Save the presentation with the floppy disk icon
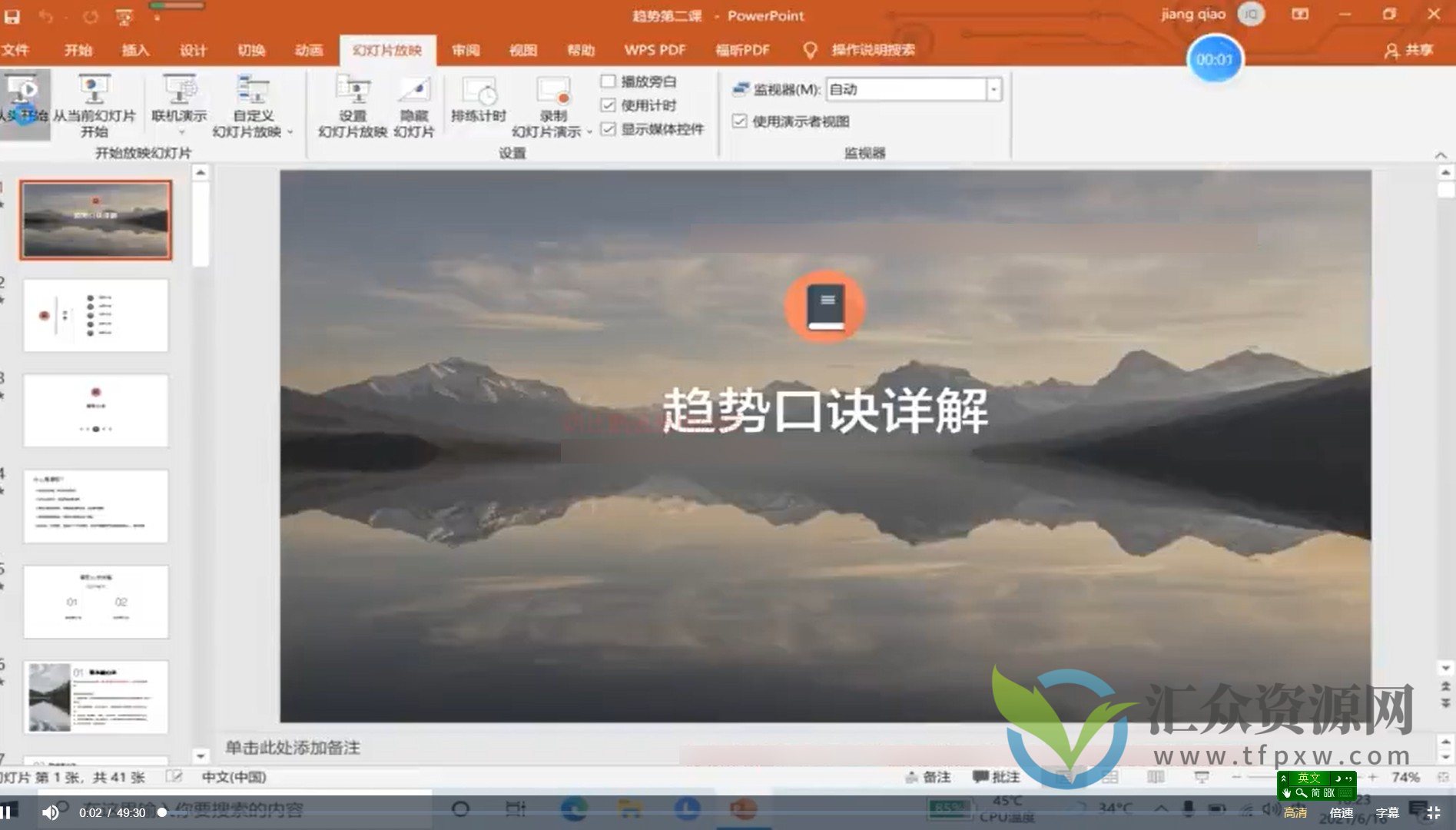1456x830 pixels. 12,15
